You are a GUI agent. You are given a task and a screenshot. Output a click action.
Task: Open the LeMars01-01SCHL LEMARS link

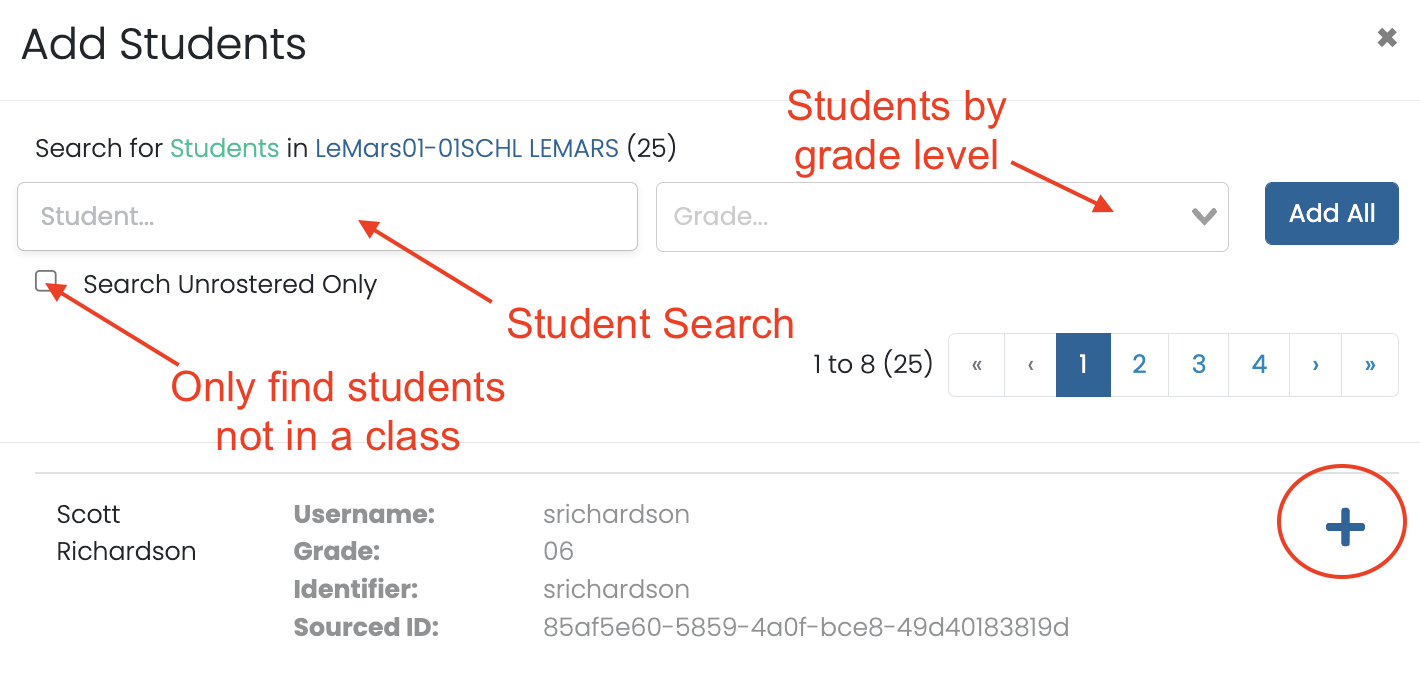(x=467, y=149)
